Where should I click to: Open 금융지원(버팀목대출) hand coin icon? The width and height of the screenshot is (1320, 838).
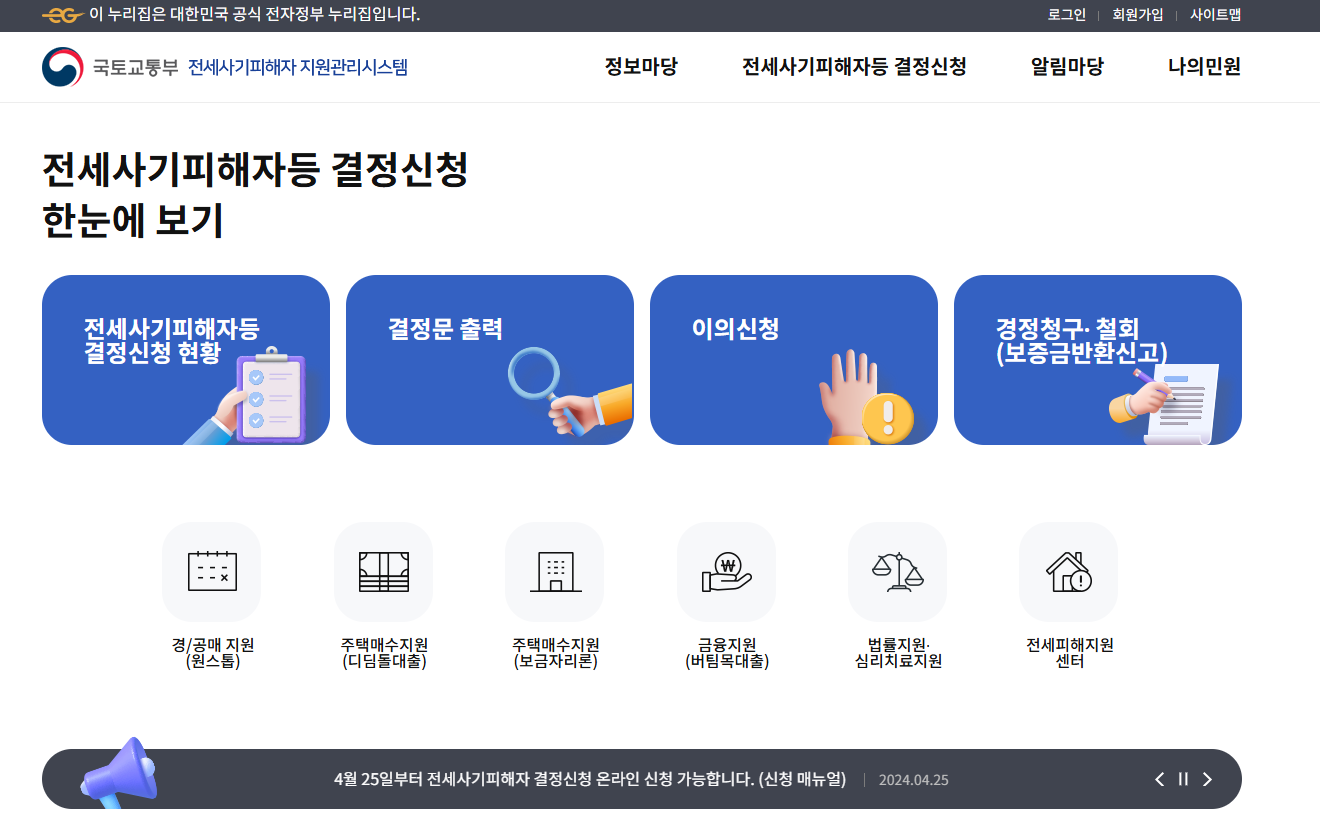pyautogui.click(x=727, y=572)
